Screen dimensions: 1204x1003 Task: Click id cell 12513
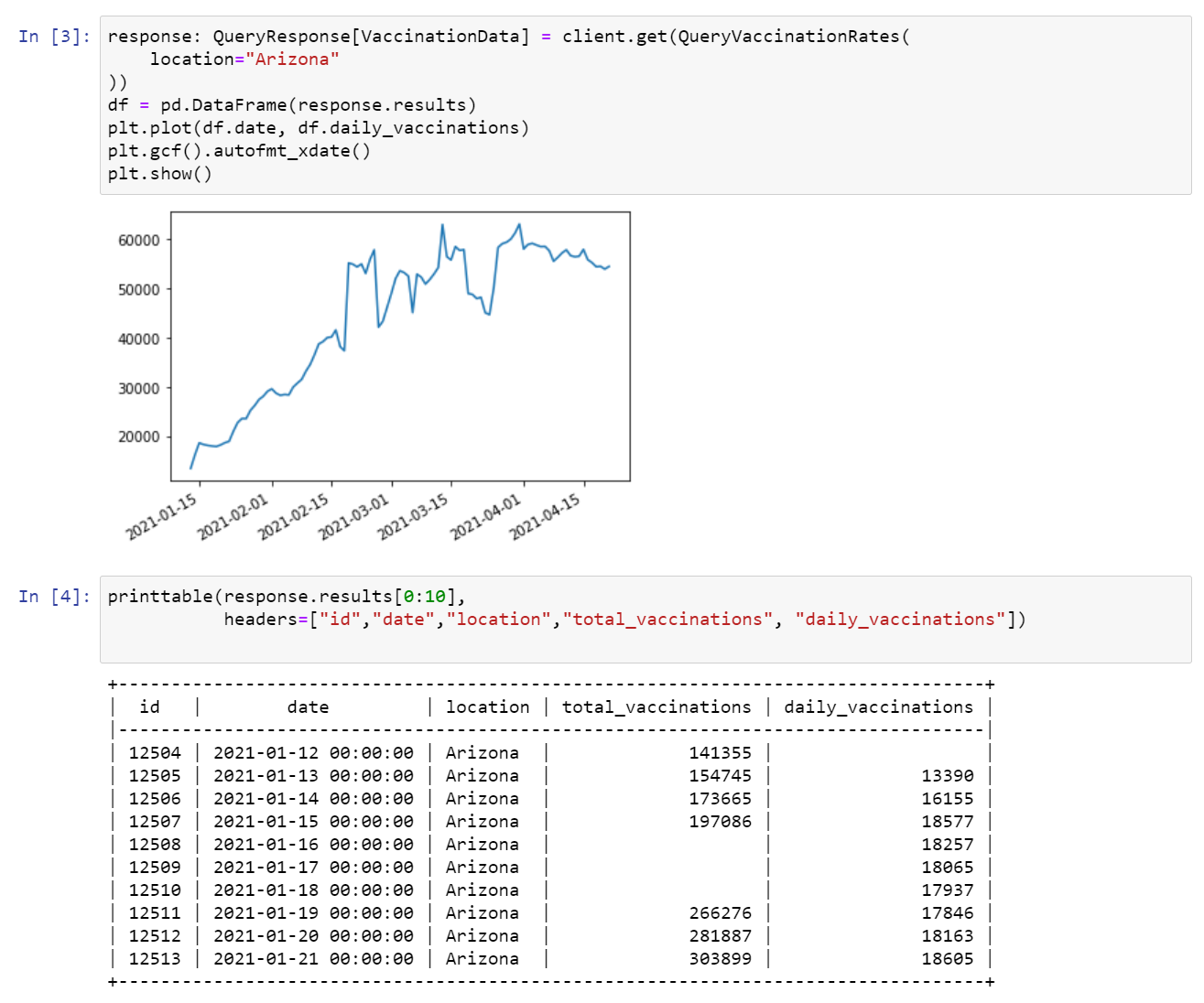[x=155, y=959]
